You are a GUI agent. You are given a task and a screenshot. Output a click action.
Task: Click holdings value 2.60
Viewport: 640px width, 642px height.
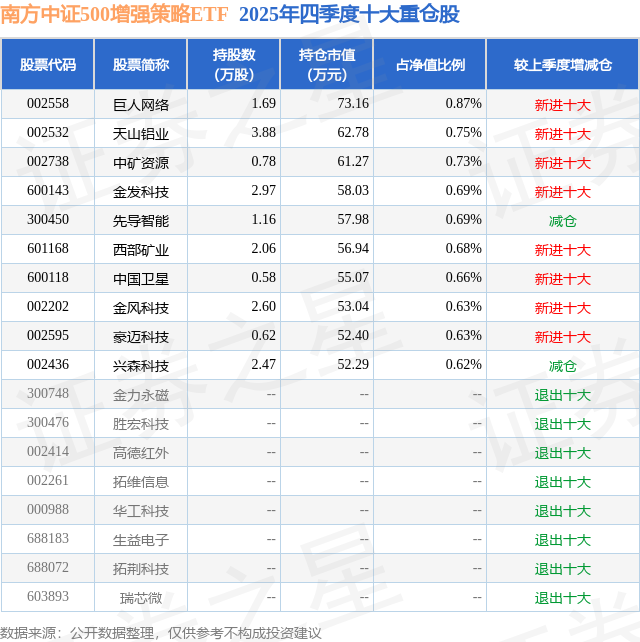click(263, 307)
